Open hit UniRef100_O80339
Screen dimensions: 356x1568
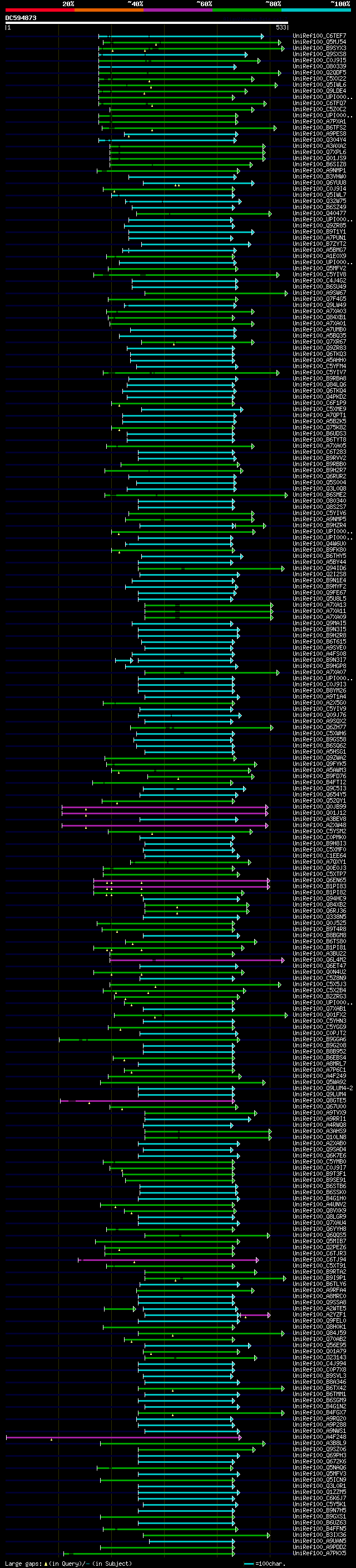319,66
